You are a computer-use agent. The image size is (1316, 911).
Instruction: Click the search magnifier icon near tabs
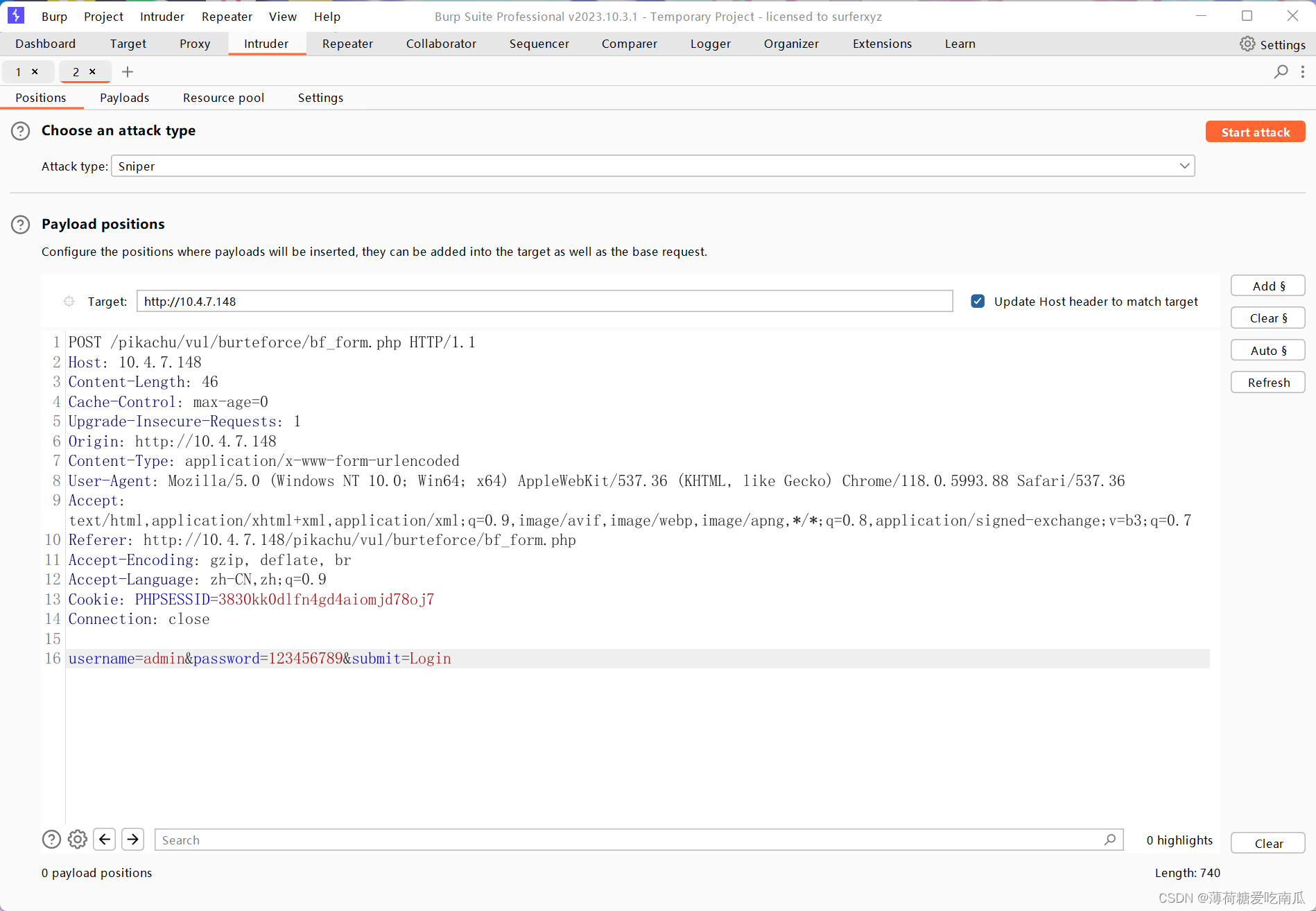click(1281, 71)
